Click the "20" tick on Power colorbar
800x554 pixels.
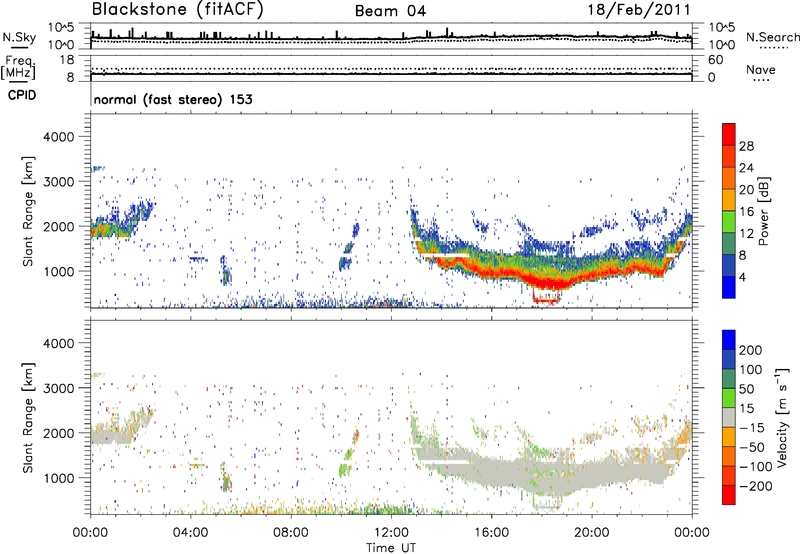pyautogui.click(x=746, y=190)
